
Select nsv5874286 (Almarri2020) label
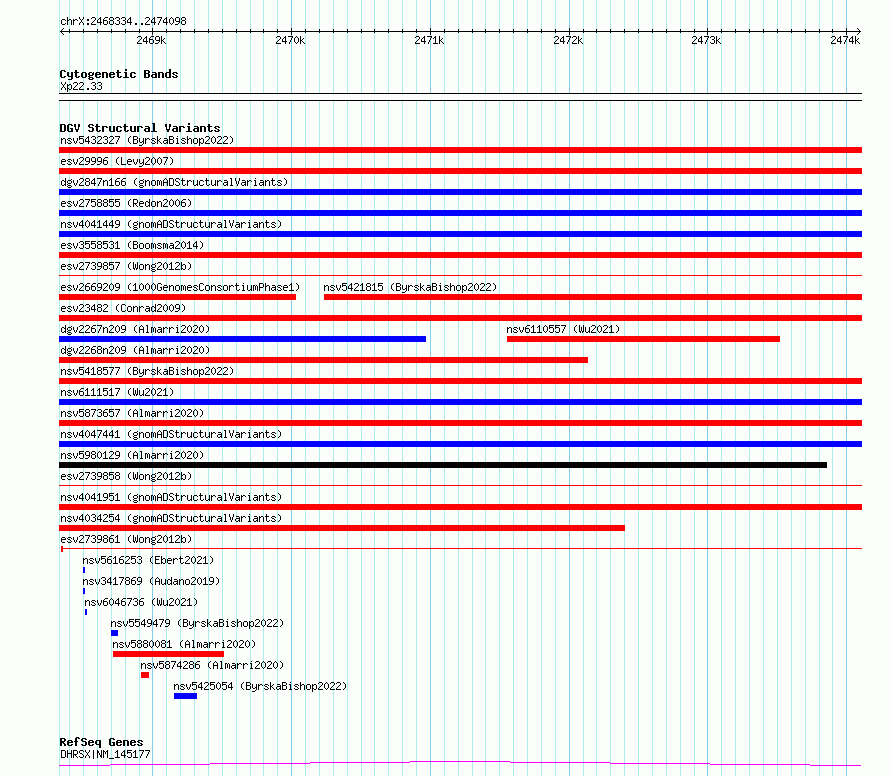(x=212, y=665)
